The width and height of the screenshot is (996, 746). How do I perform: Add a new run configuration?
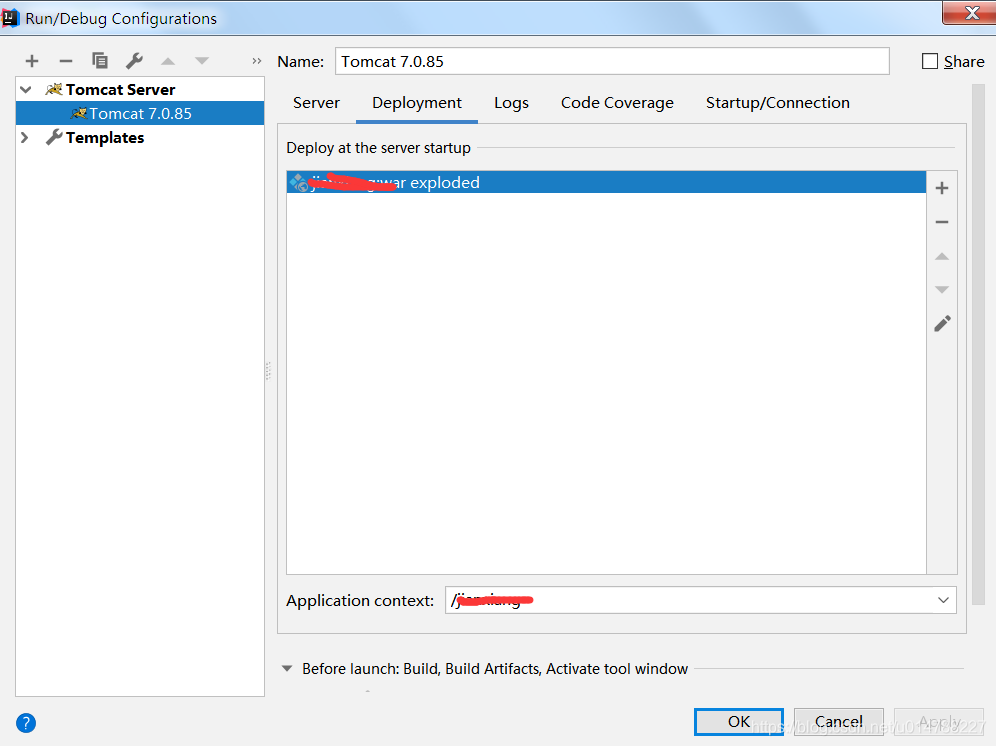[32, 61]
